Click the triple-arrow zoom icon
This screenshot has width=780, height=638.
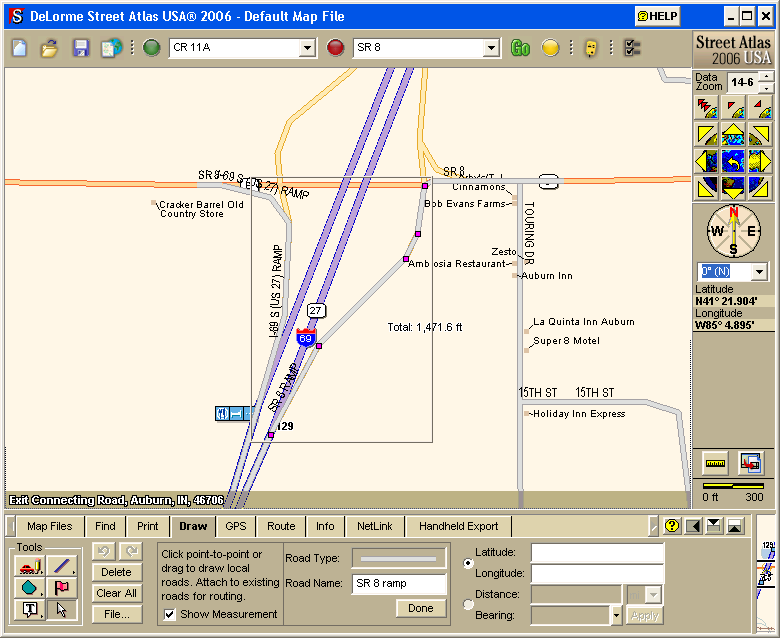tap(706, 107)
